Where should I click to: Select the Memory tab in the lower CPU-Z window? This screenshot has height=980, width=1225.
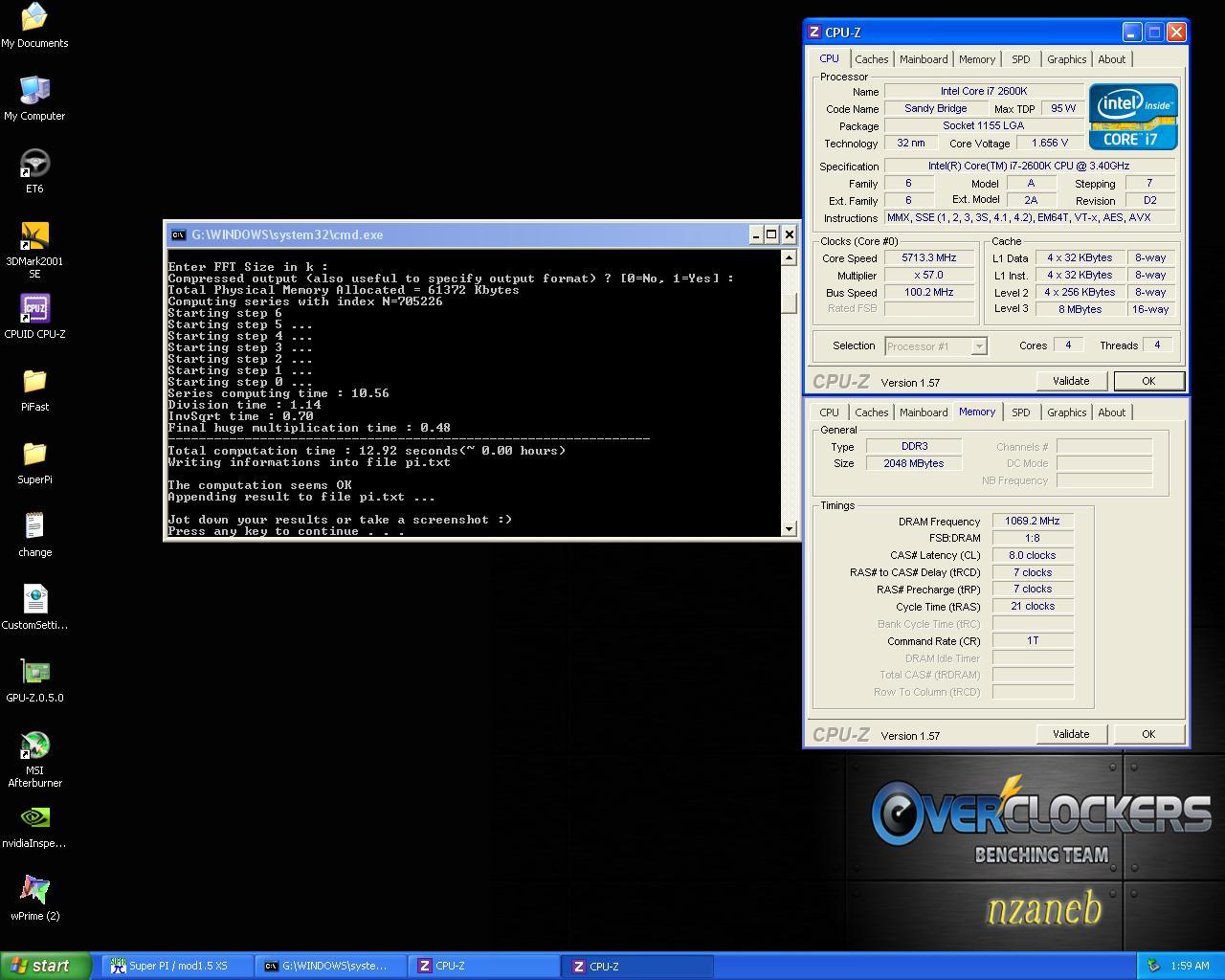(x=977, y=412)
